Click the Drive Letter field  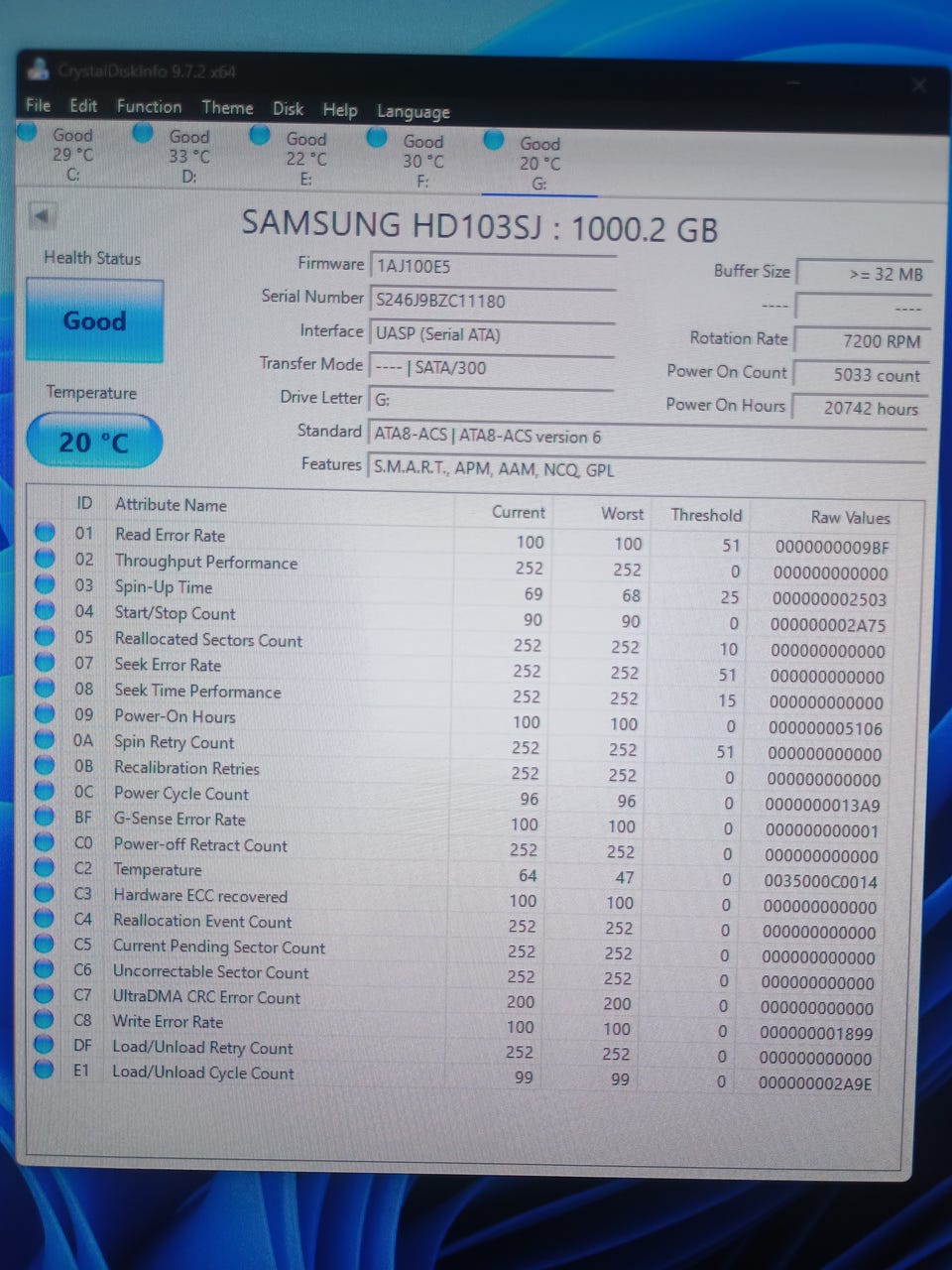coord(491,400)
